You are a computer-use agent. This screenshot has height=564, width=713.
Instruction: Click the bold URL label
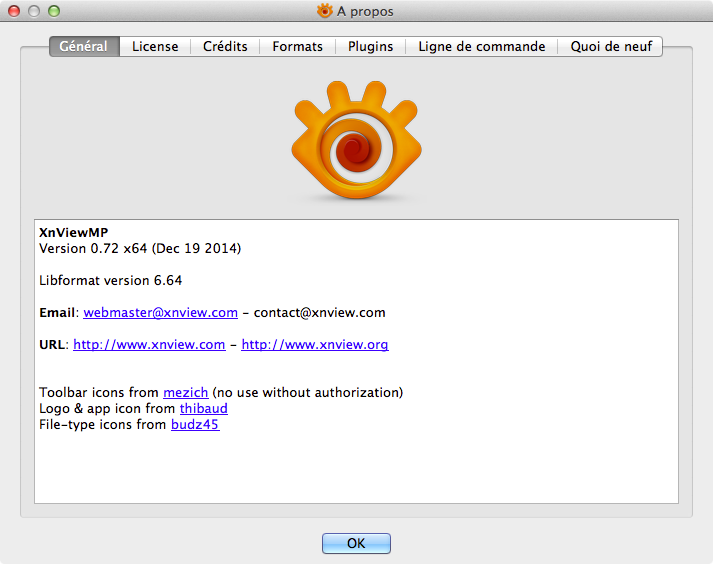[x=52, y=344]
